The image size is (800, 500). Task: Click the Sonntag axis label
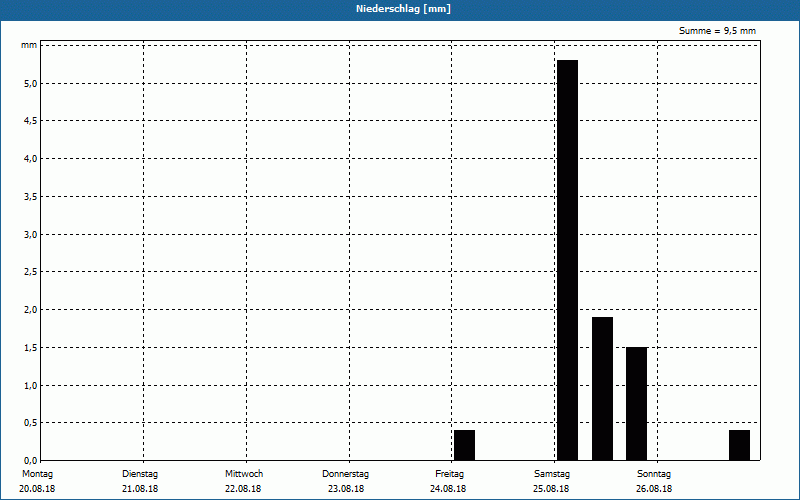[654, 474]
